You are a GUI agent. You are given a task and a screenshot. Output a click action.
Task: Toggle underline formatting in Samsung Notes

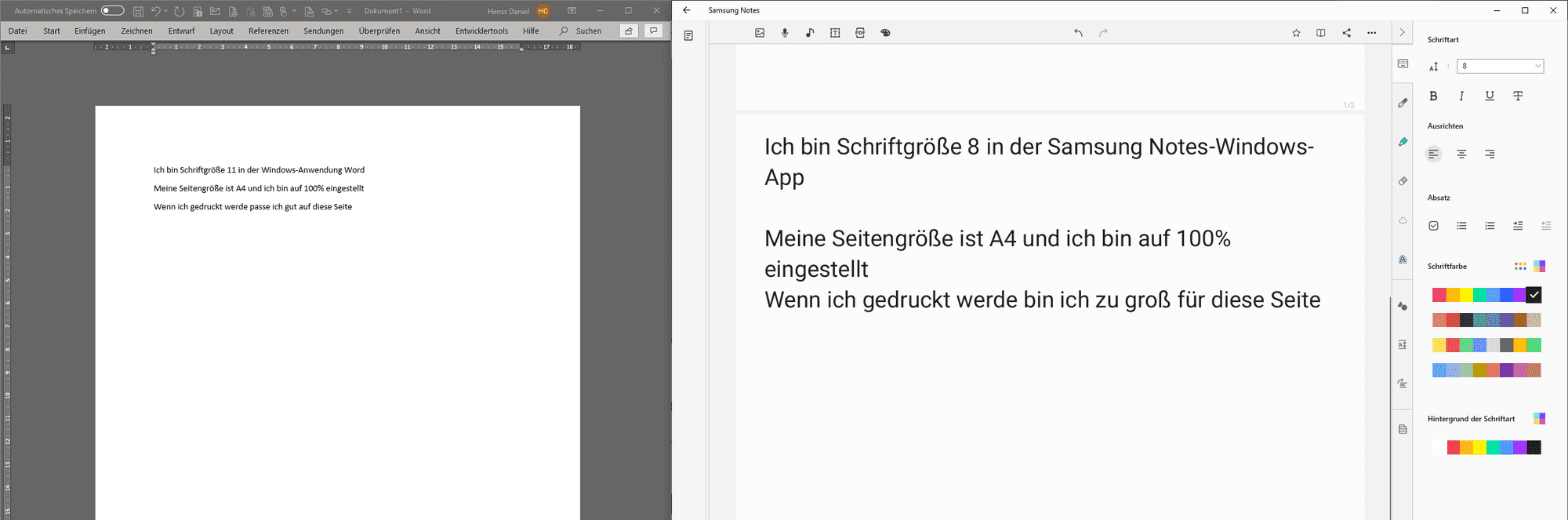(x=1490, y=96)
